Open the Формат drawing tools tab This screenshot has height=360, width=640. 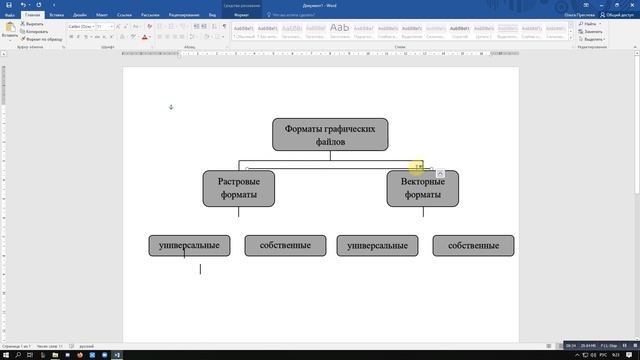(x=241, y=15)
